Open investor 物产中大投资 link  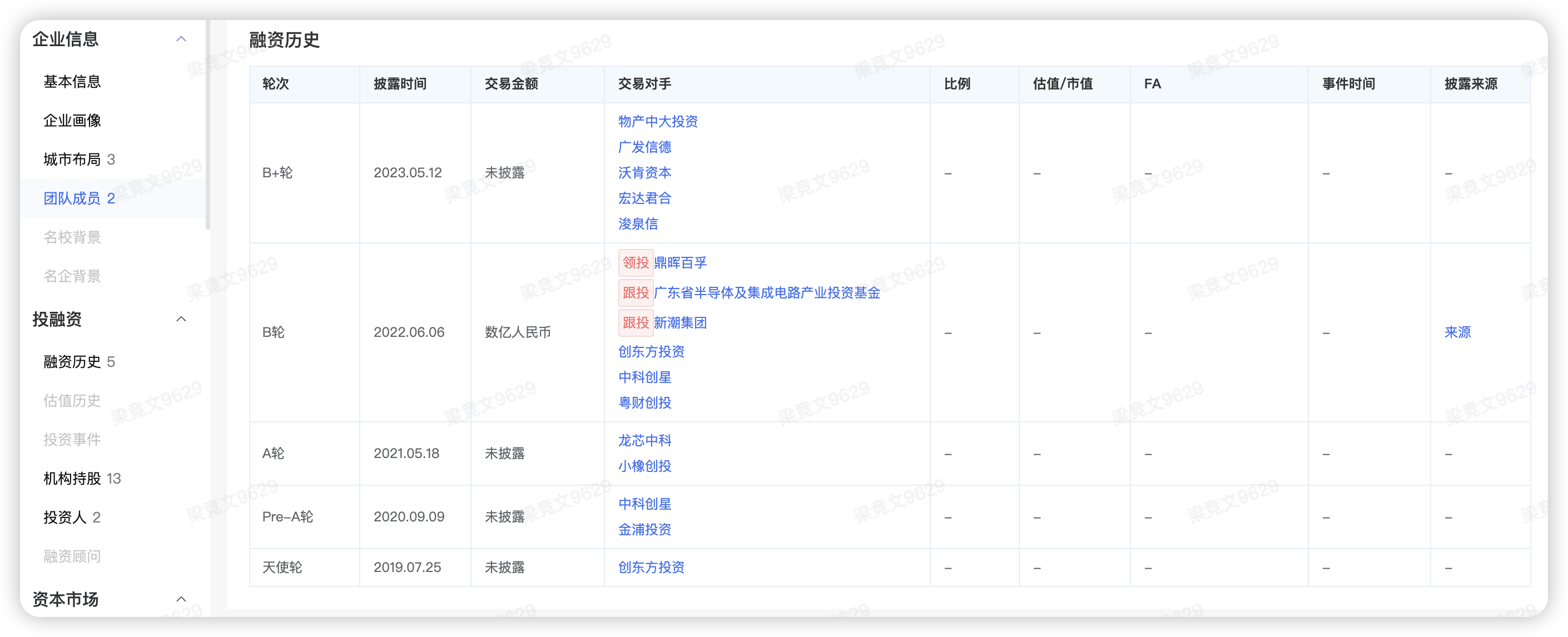[658, 122]
